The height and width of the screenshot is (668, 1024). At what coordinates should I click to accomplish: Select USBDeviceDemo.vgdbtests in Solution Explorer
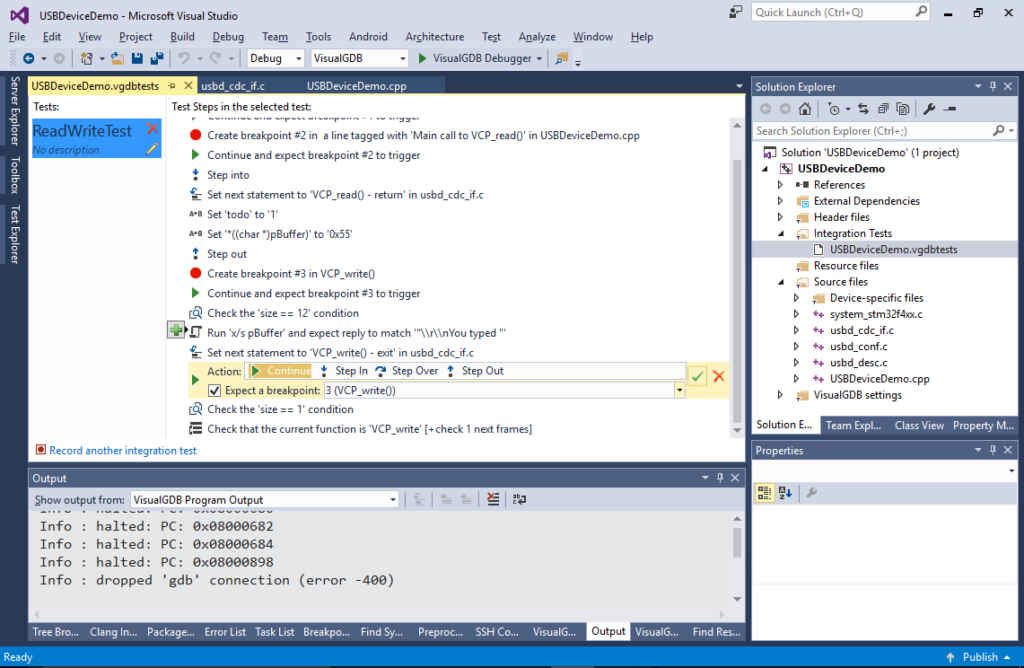[x=893, y=249]
